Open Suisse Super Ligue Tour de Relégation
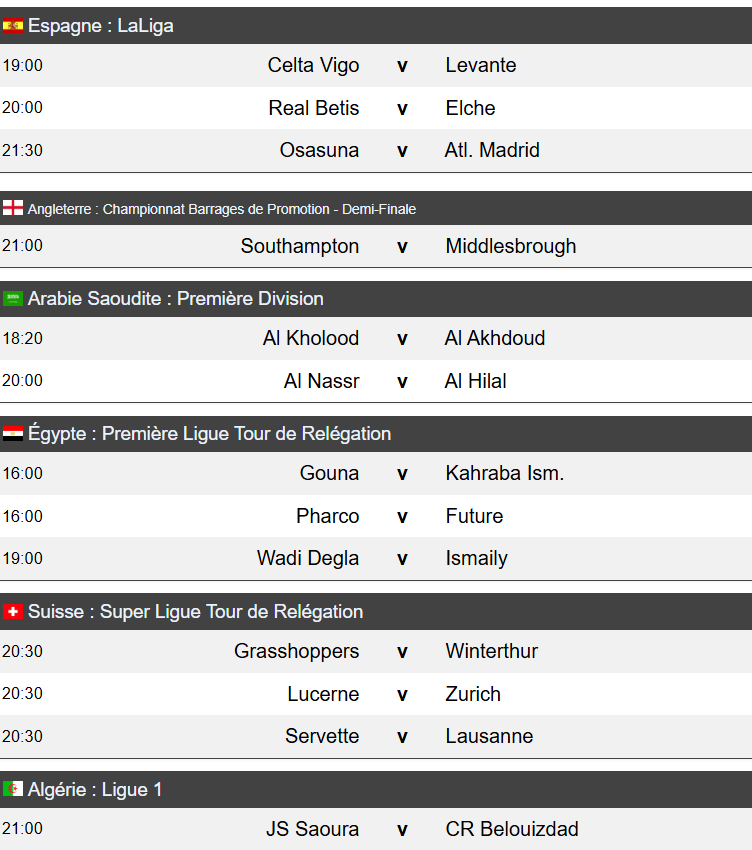Viewport: 752px width, 850px height. click(x=376, y=611)
